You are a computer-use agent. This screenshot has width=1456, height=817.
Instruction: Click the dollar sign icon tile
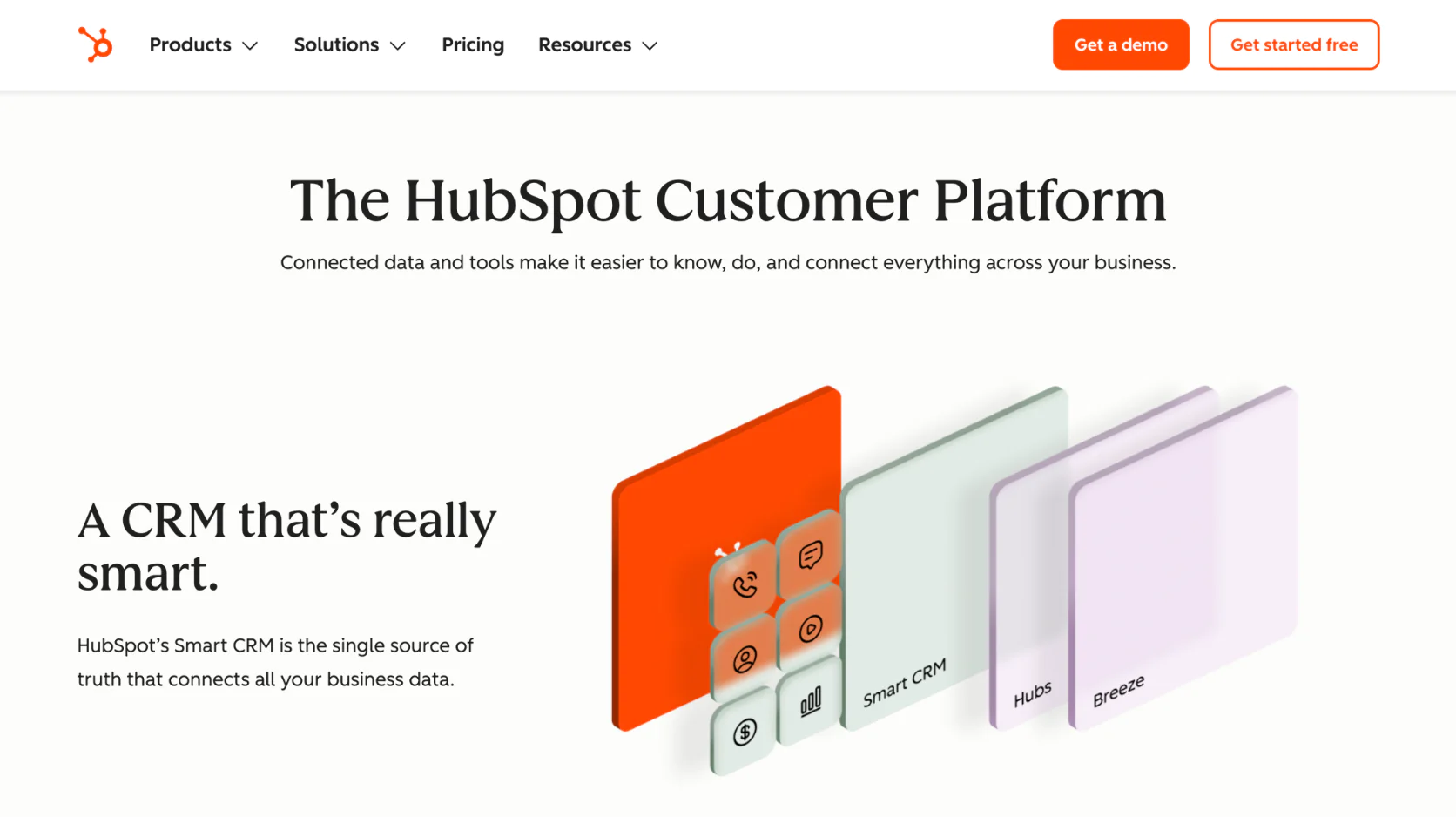click(745, 733)
